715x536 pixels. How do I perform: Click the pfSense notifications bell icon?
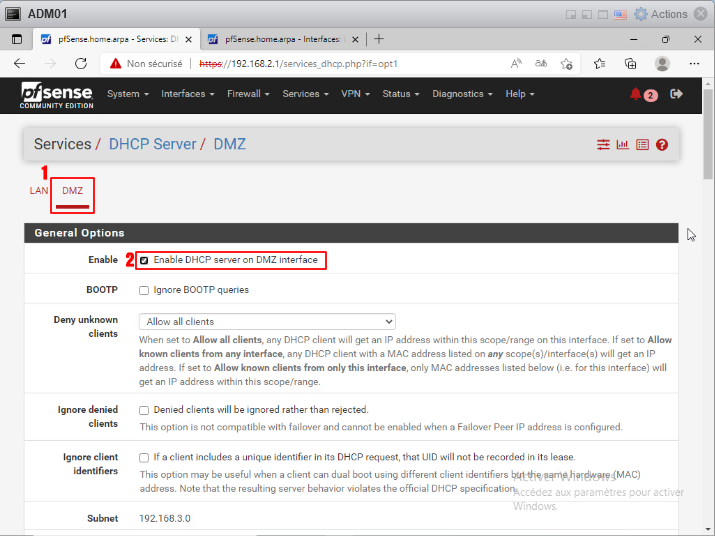[636, 94]
